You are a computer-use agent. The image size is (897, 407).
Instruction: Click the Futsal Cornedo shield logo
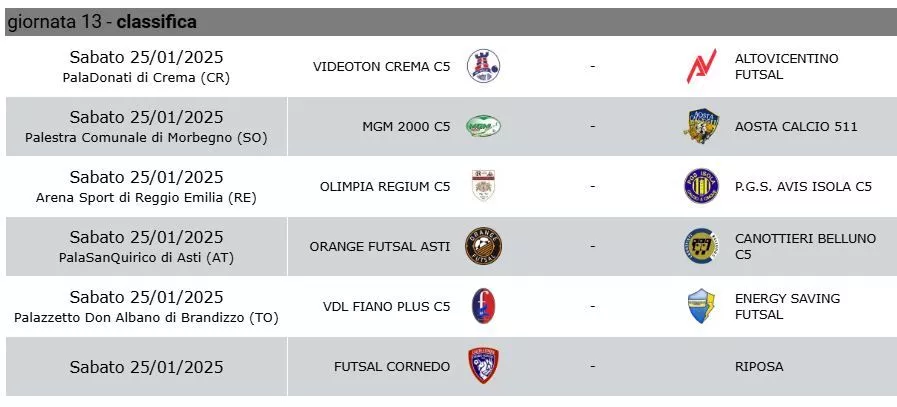click(483, 366)
